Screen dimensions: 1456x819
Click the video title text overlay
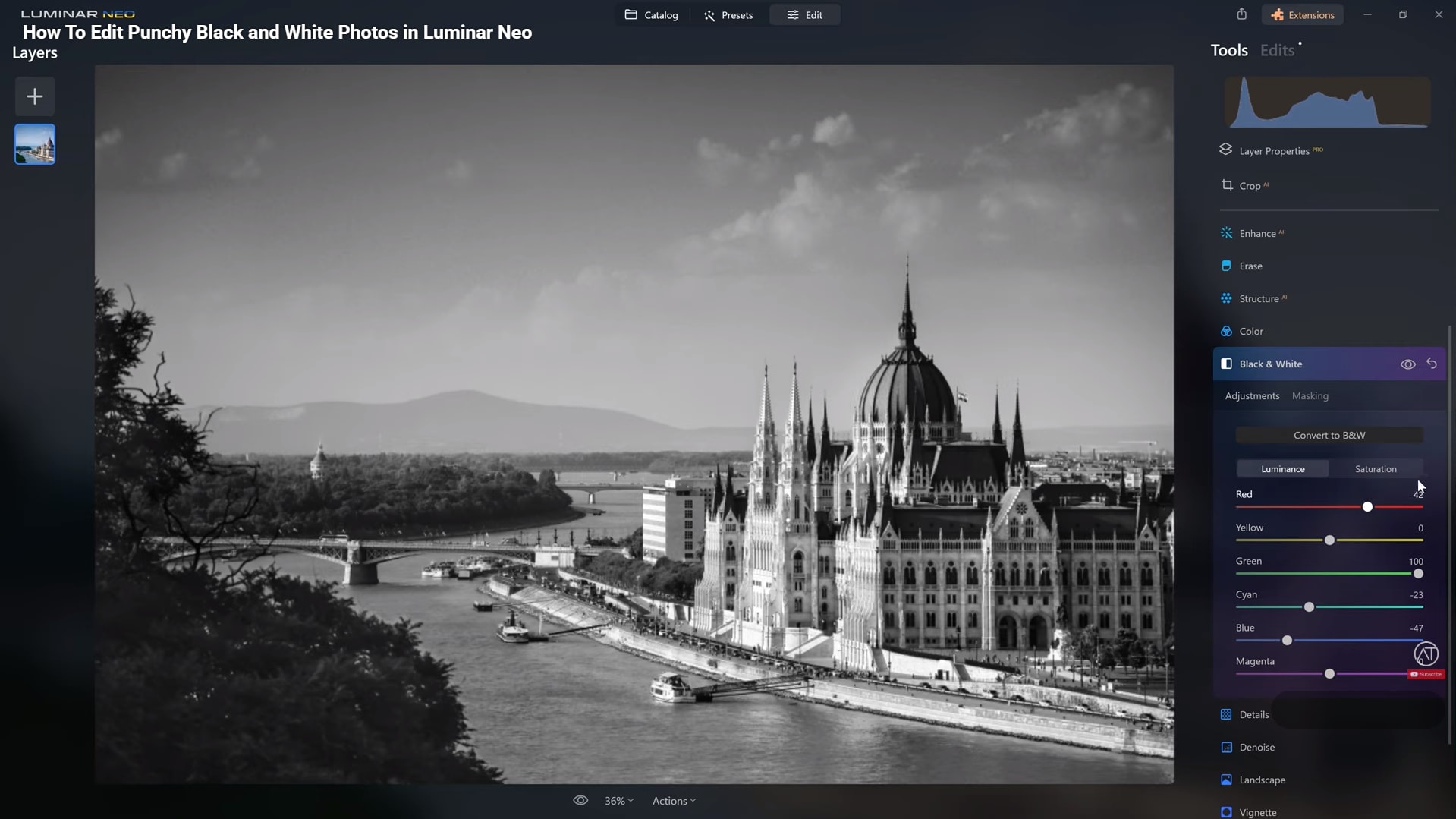tap(277, 33)
